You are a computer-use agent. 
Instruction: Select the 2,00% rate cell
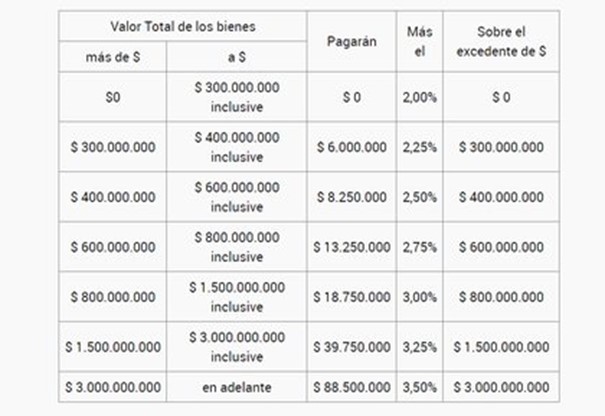420,97
